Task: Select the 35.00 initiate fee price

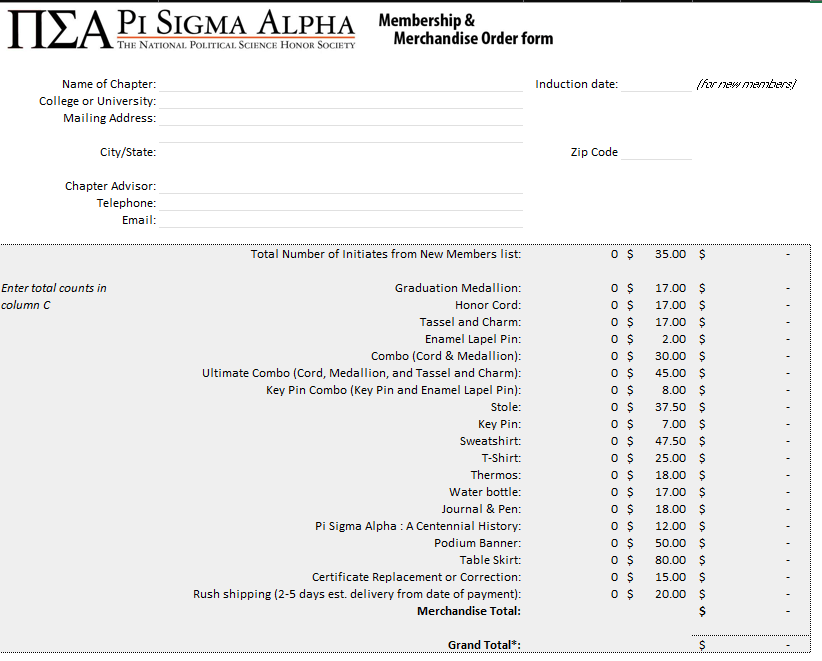Action: pyautogui.click(x=670, y=254)
